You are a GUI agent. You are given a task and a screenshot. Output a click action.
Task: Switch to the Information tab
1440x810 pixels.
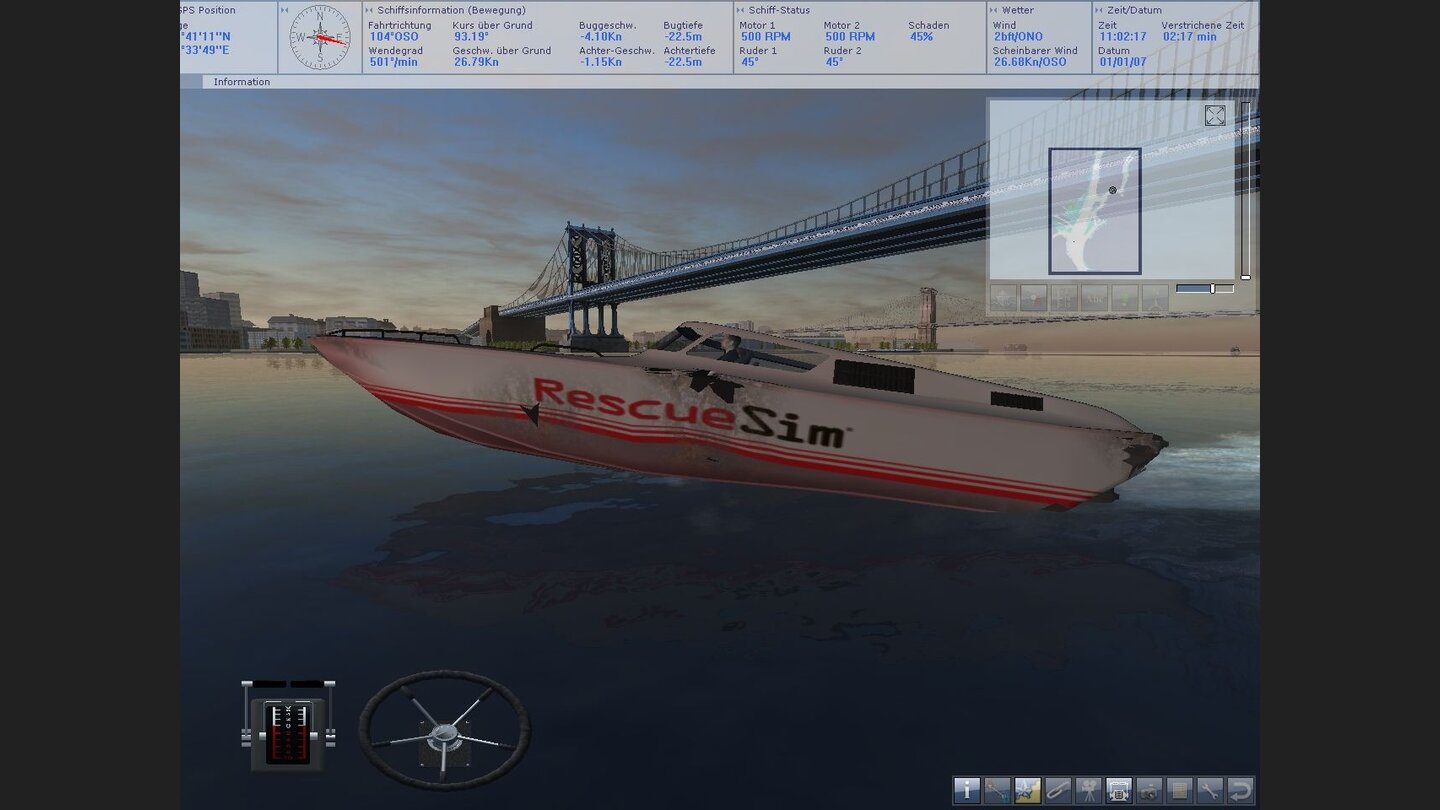click(240, 82)
